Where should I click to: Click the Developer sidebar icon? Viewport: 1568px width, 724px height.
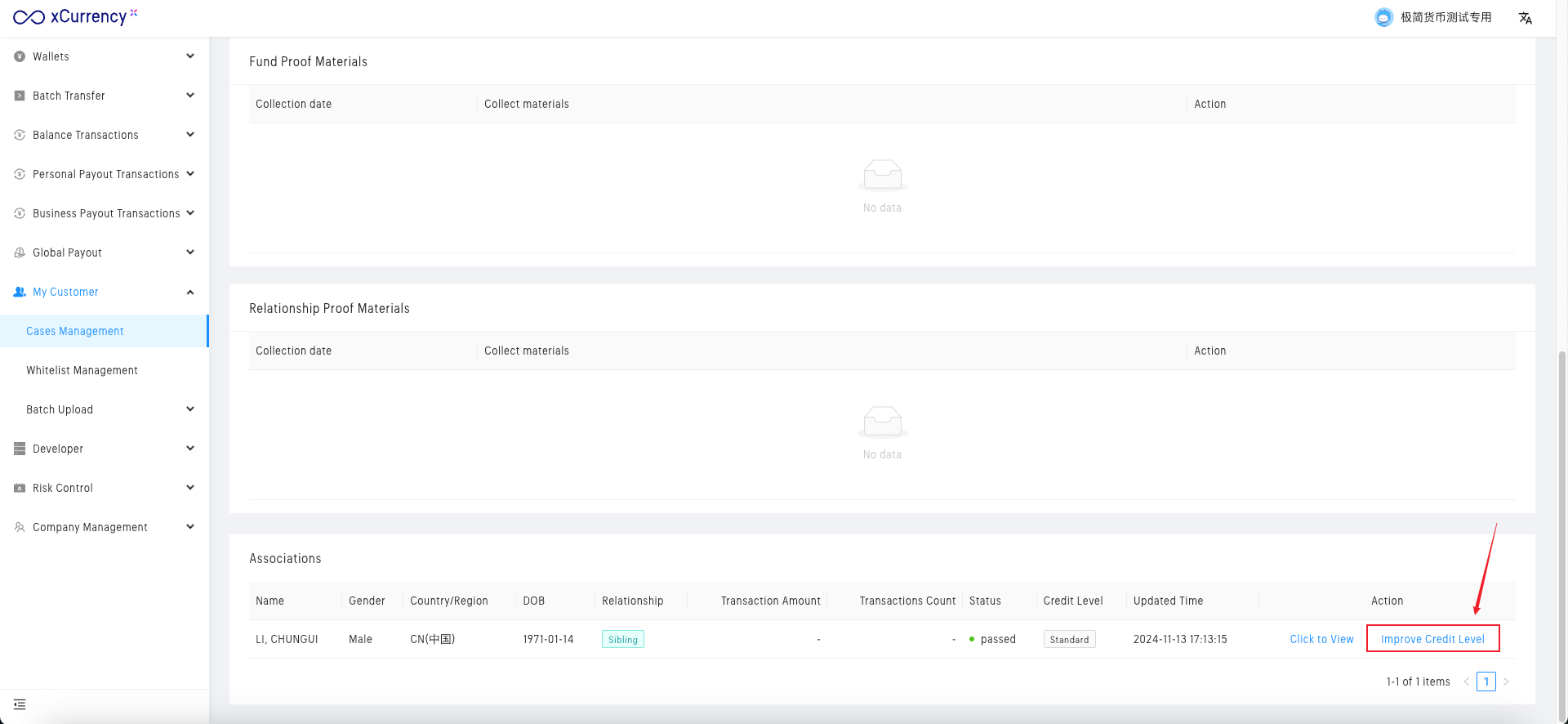pos(20,449)
